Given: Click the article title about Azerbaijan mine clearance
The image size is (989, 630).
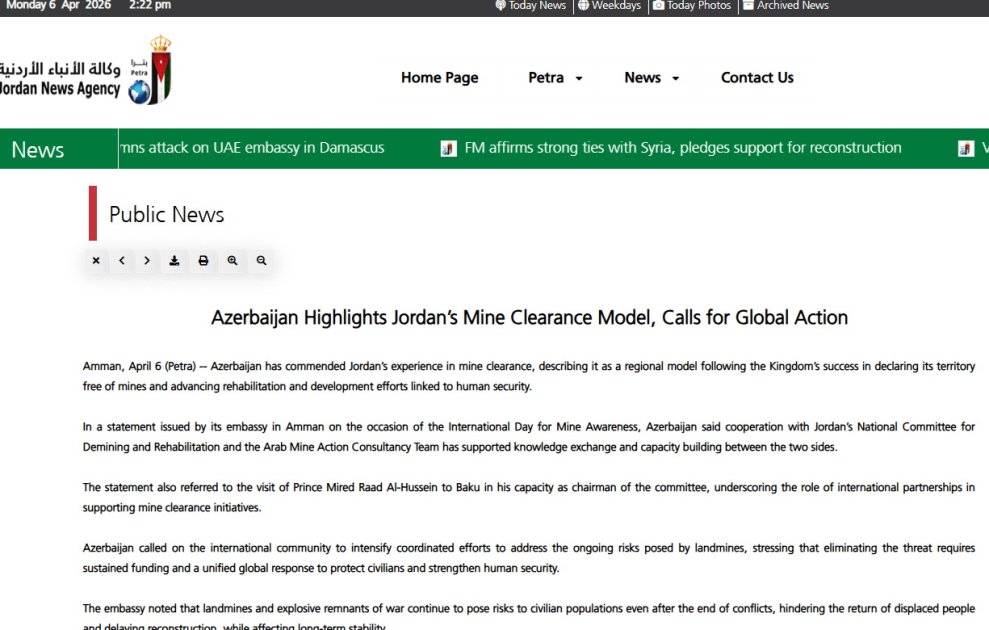Looking at the screenshot, I should 529,318.
